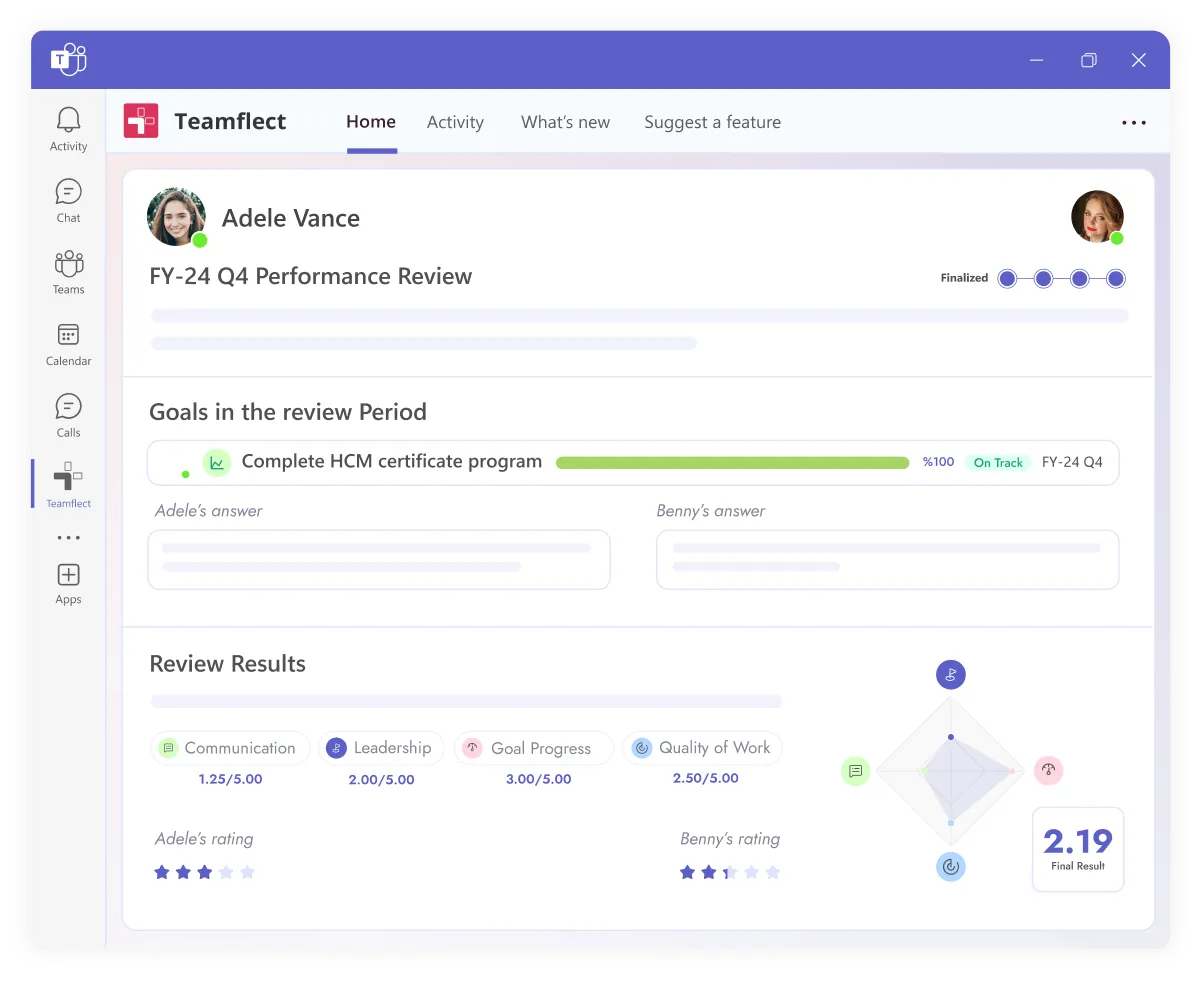Click the 1.25/5.00 Communication score
The image size is (1201, 981).
(230, 779)
